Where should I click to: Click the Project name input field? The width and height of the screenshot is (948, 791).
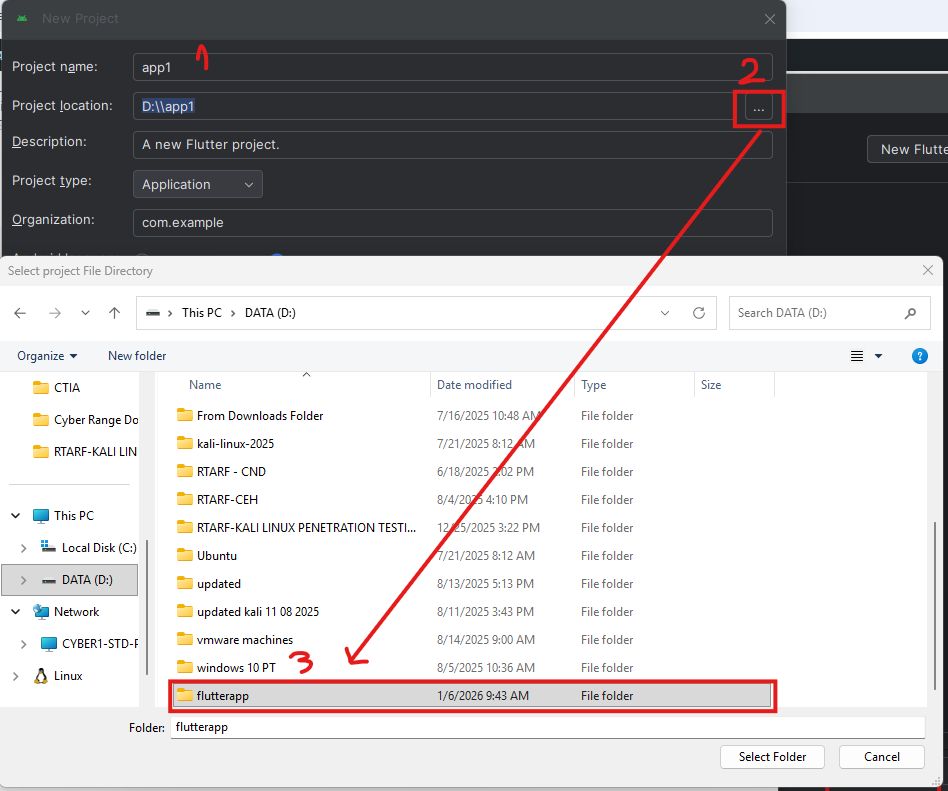click(452, 67)
